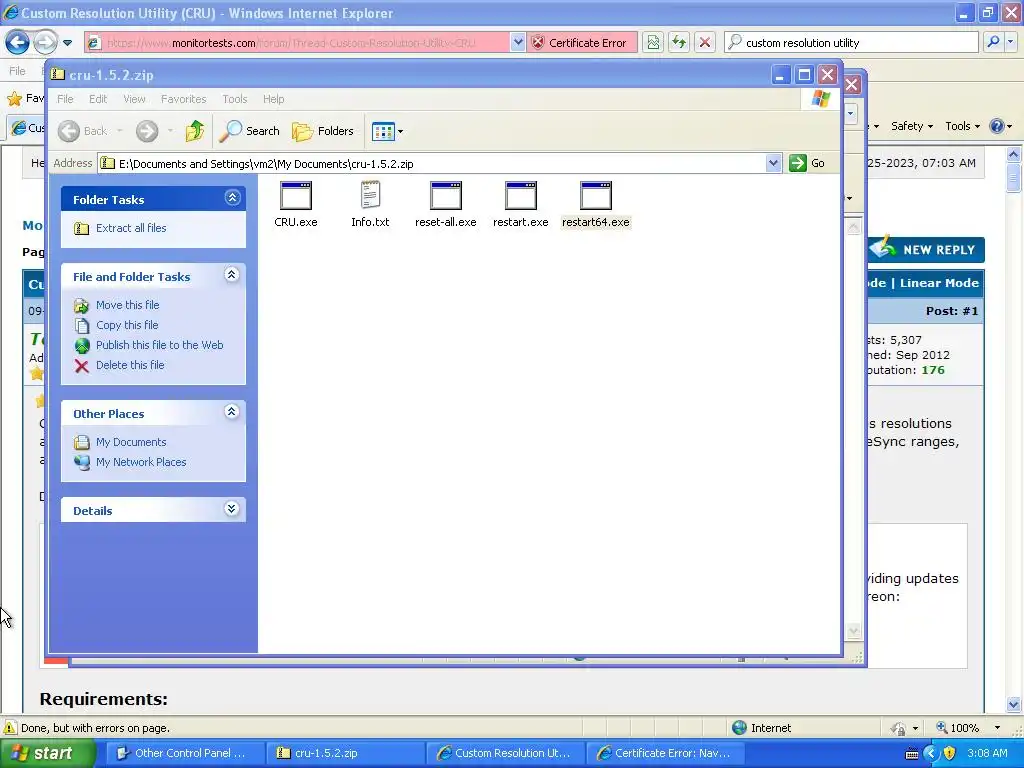Open the File menu in zip window
Image resolution: width=1024 pixels, height=768 pixels.
coord(65,99)
